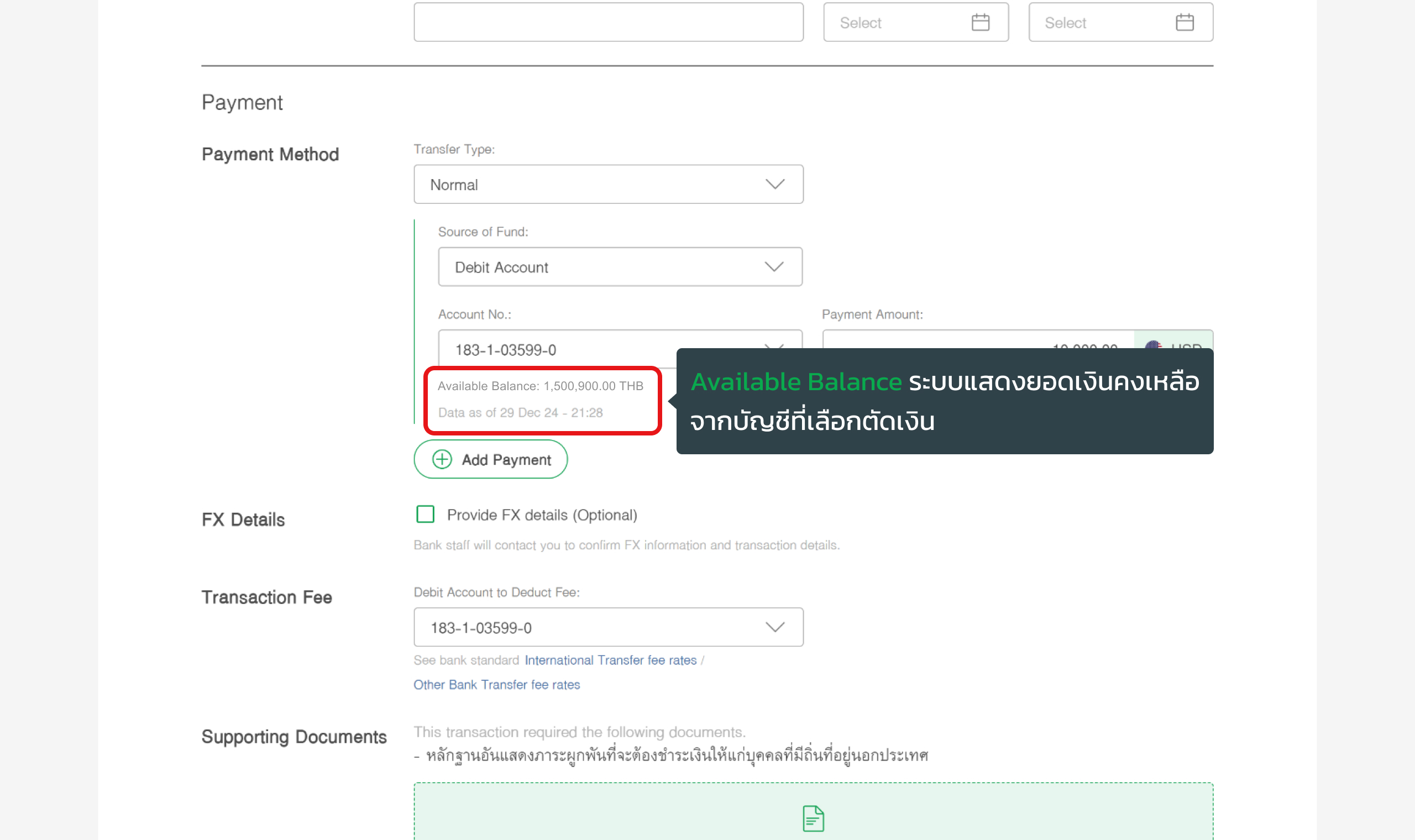1415x840 pixels.
Task: Click the document upload icon in drop zone
Action: [x=813, y=818]
